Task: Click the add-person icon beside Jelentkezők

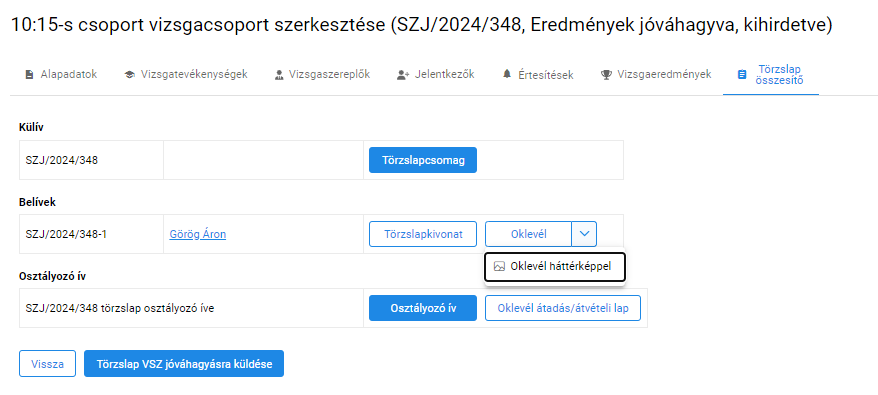Action: (x=403, y=75)
